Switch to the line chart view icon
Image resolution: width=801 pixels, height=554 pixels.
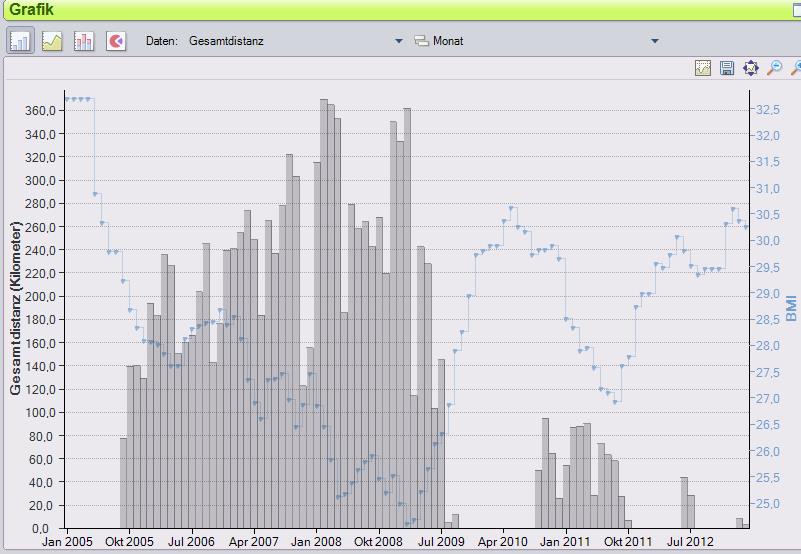point(52,41)
